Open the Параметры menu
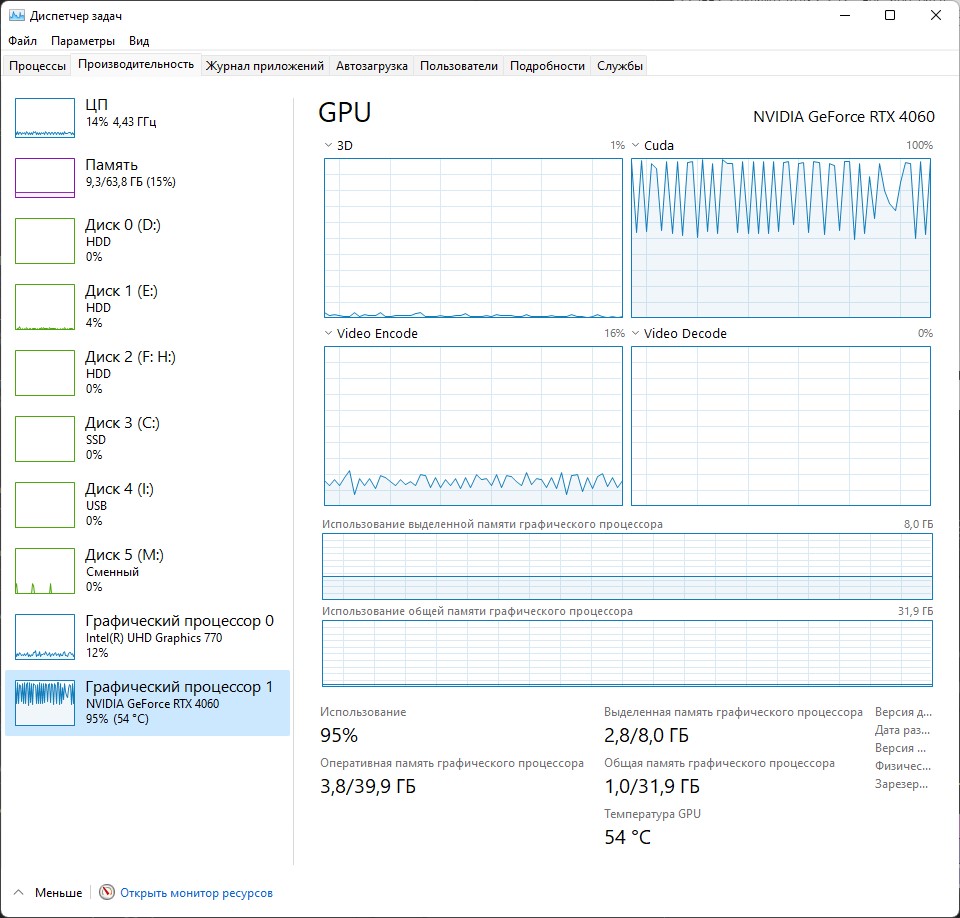The image size is (960, 918). point(83,40)
